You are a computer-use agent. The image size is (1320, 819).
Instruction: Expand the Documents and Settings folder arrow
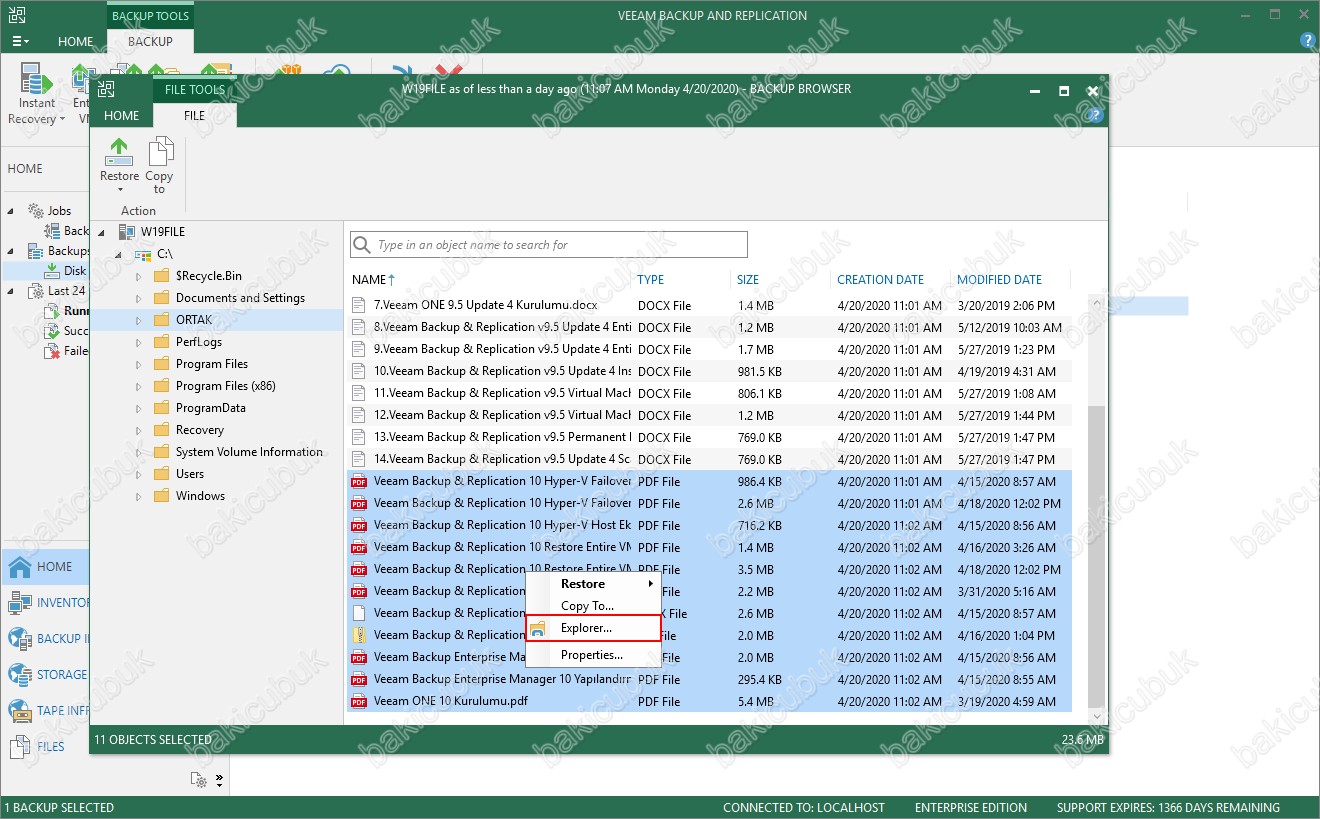pos(139,298)
